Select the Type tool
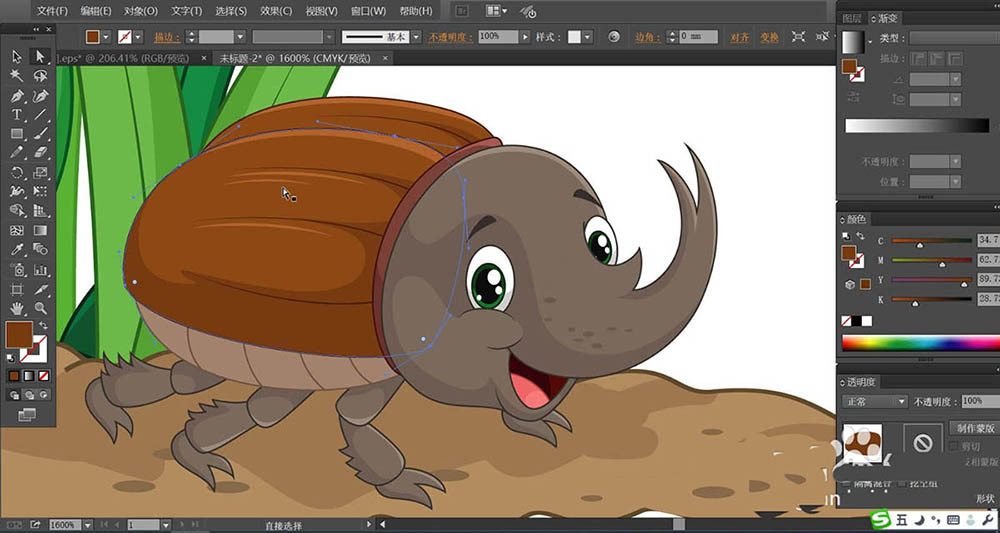This screenshot has width=1000, height=533. pos(17,115)
